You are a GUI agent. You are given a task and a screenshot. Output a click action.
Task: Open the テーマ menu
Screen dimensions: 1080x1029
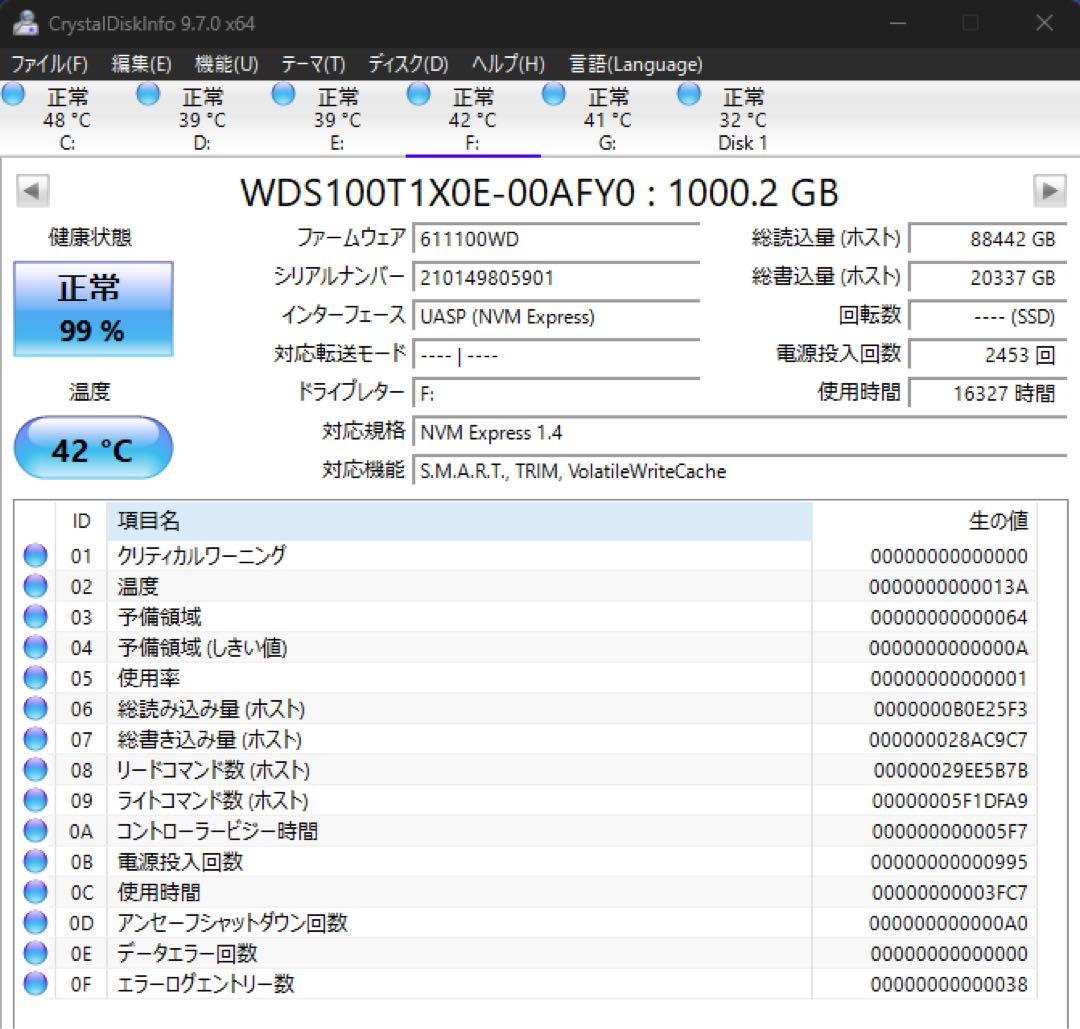point(313,64)
